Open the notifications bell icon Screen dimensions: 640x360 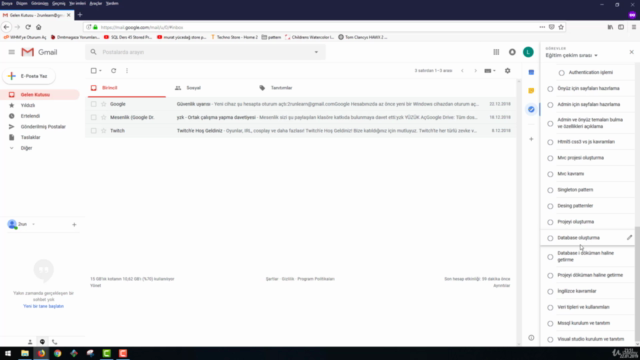click(512, 52)
